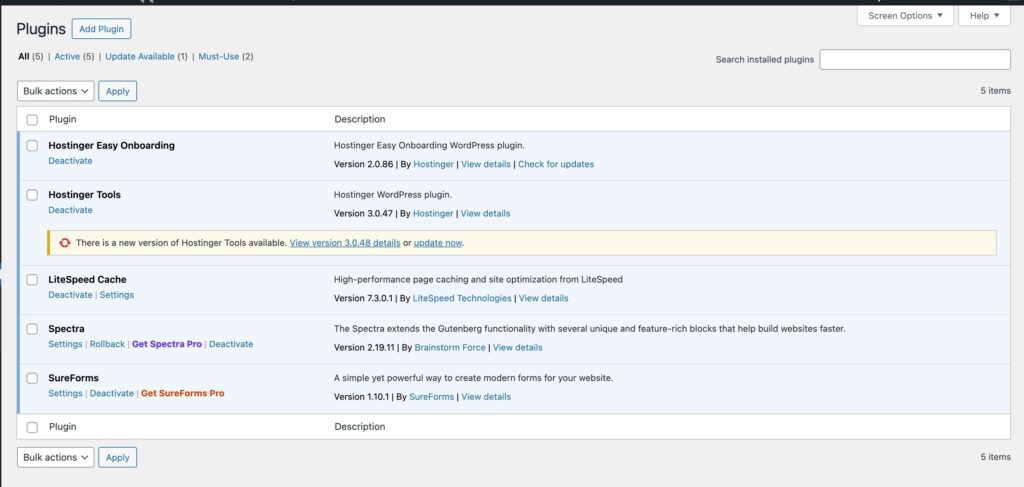Image resolution: width=1024 pixels, height=487 pixels.
Task: Focus the Search installed plugins field
Action: click(915, 59)
